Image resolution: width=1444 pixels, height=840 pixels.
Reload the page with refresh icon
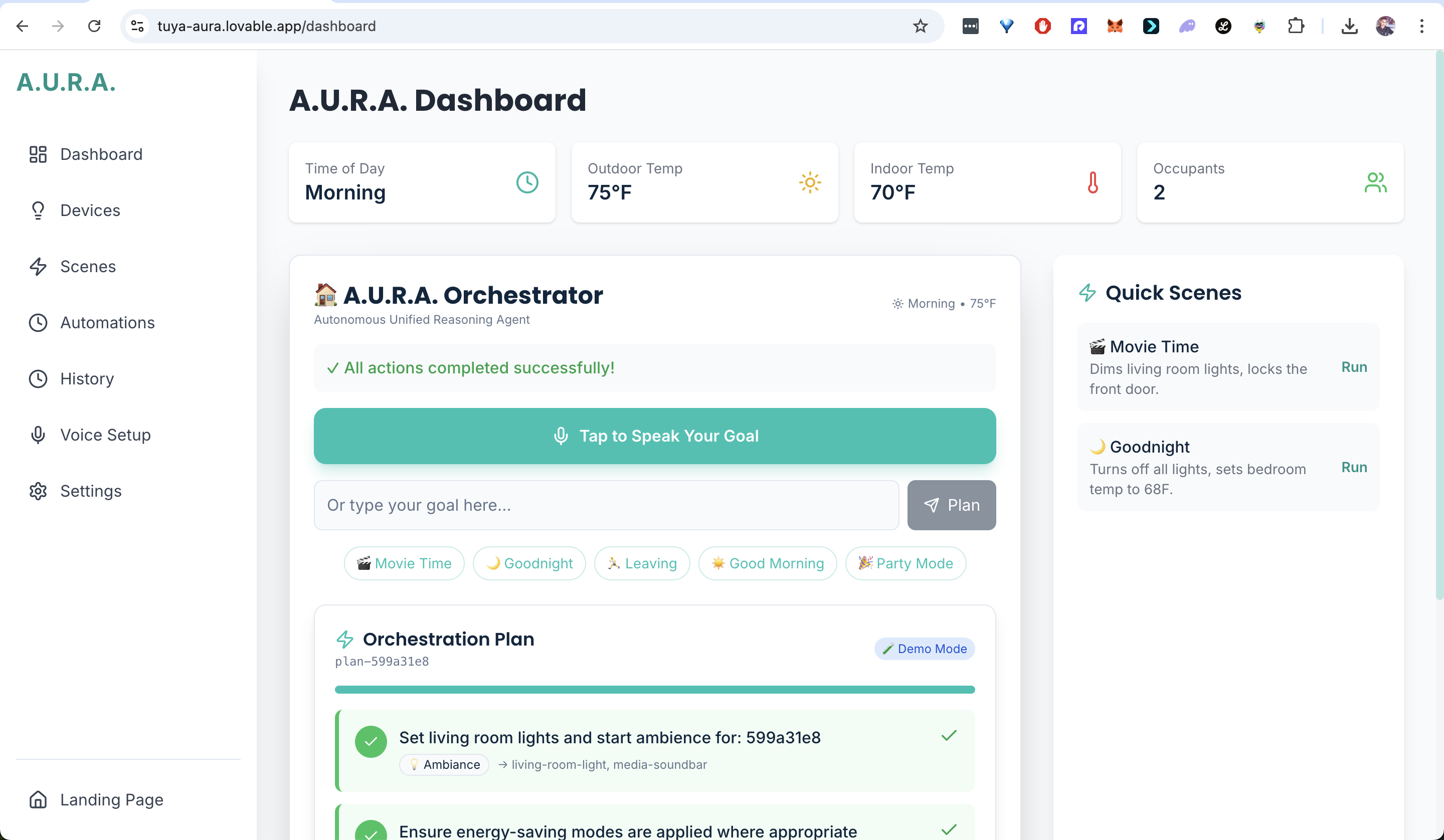pyautogui.click(x=94, y=26)
